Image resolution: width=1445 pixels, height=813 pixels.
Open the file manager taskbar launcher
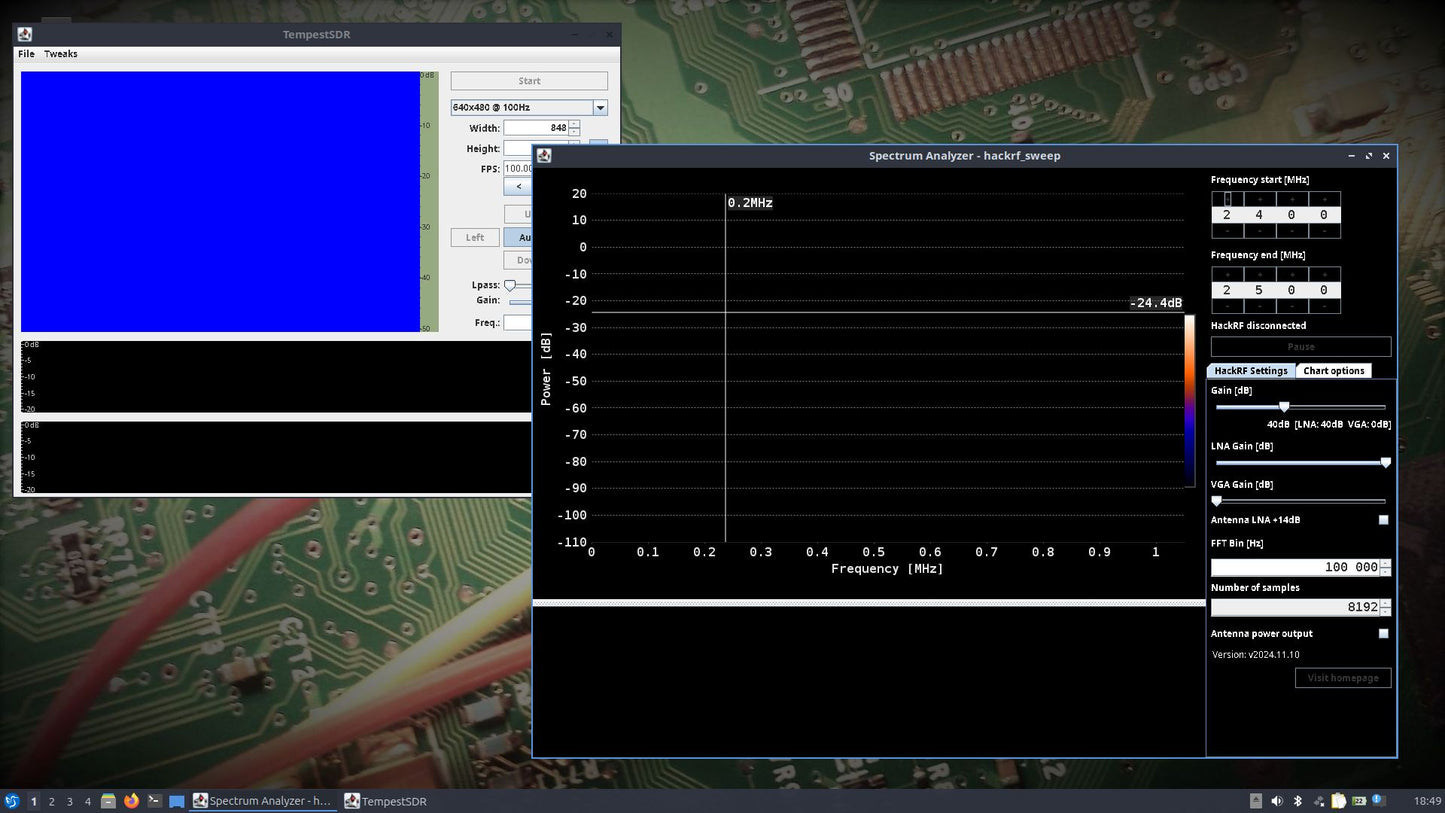[x=108, y=801]
